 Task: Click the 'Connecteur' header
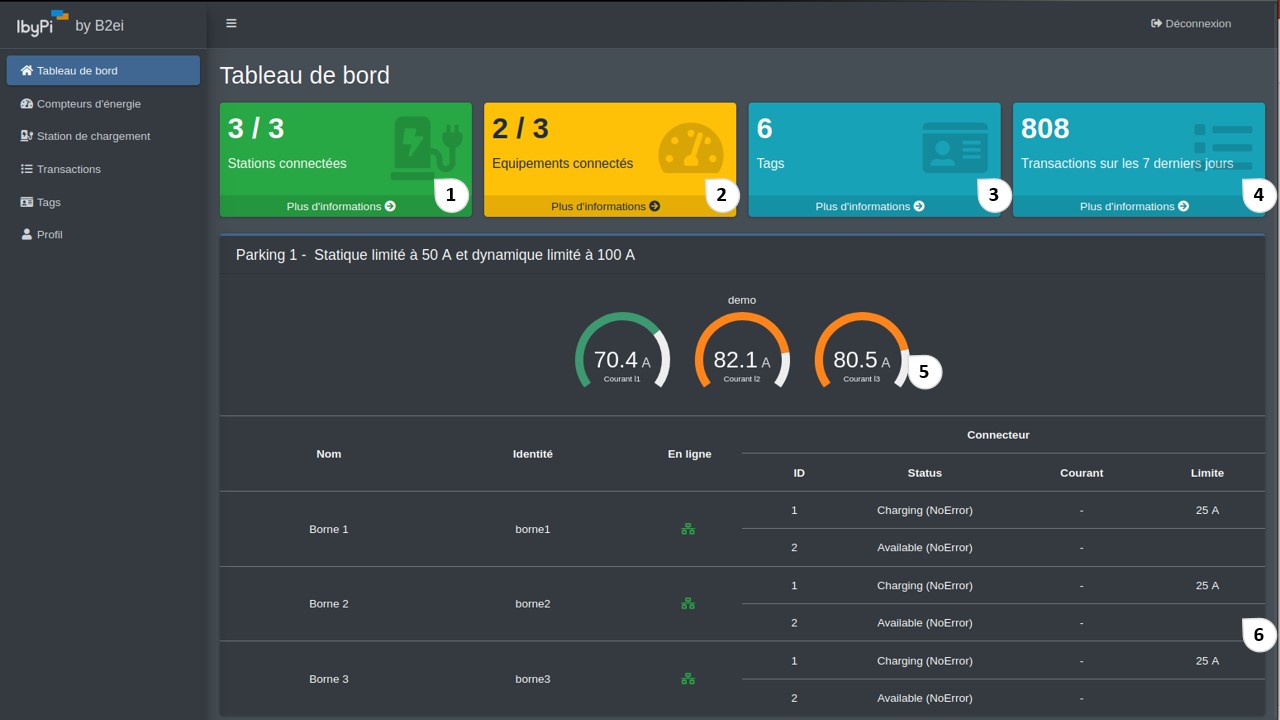pyautogui.click(x=998, y=435)
